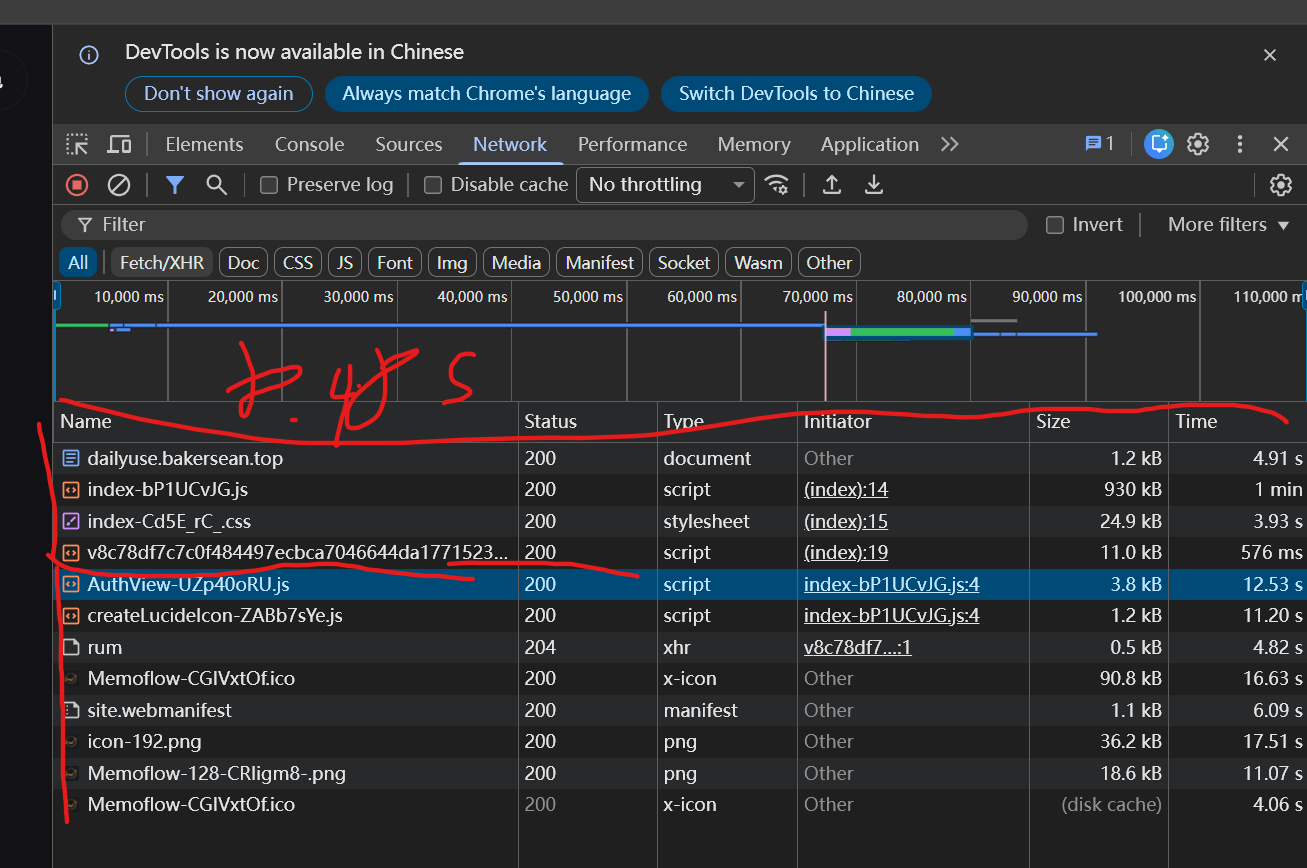Clear the network log
1307x868 pixels.
(119, 184)
